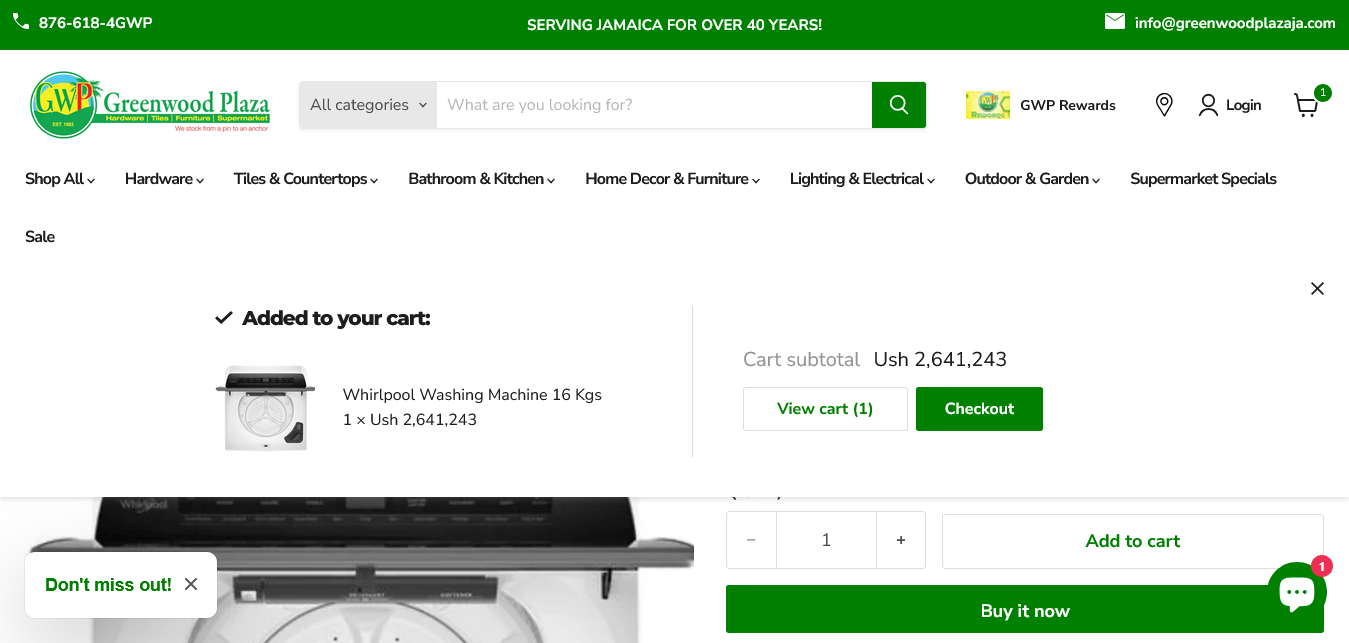The image size is (1349, 643).
Task: Expand the All categories dropdown
Action: tap(367, 105)
